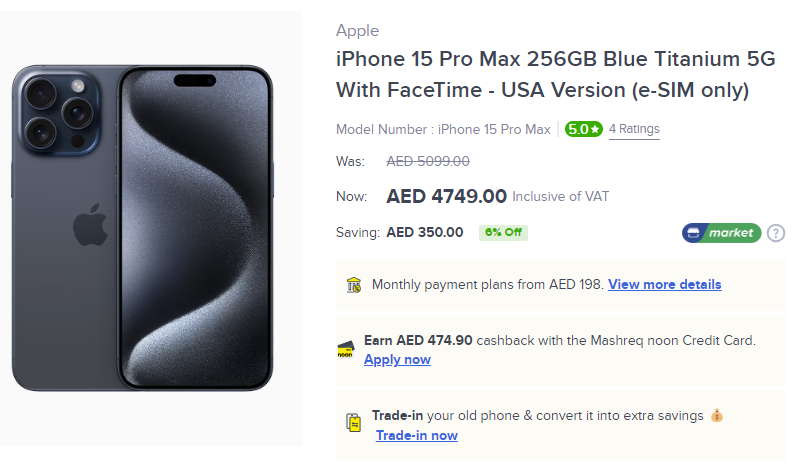
Task: Click the monthly payment plans icon
Action: (353, 285)
